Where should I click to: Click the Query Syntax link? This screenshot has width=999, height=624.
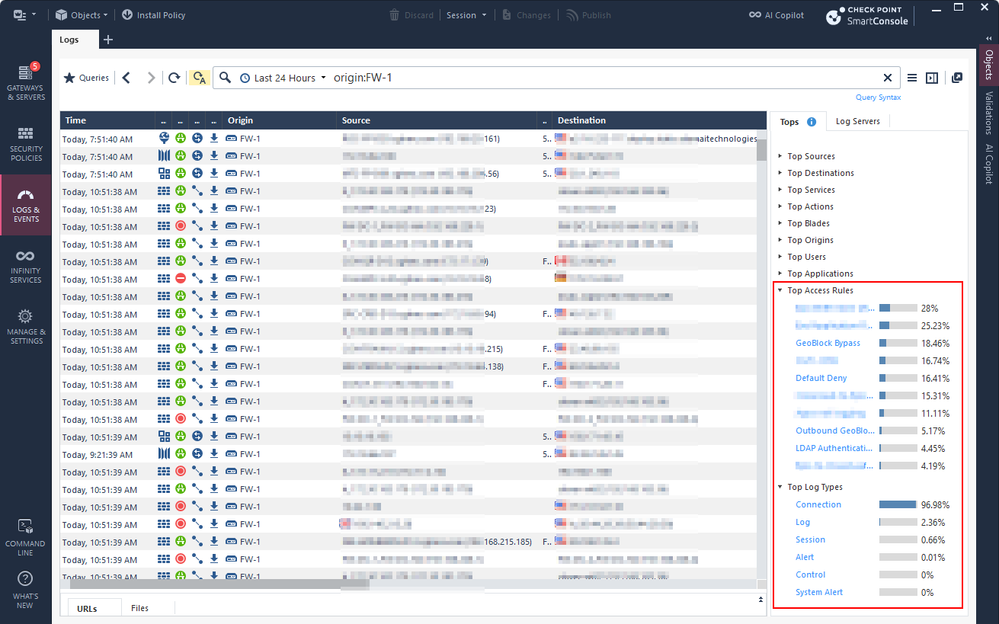coord(878,97)
